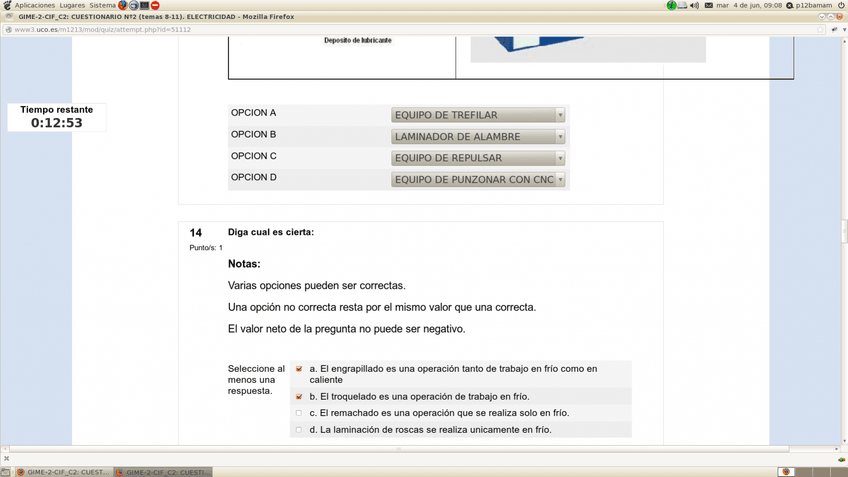Open the volume control speaker icon
This screenshot has width=848, height=477.
pyautogui.click(x=694, y=5)
